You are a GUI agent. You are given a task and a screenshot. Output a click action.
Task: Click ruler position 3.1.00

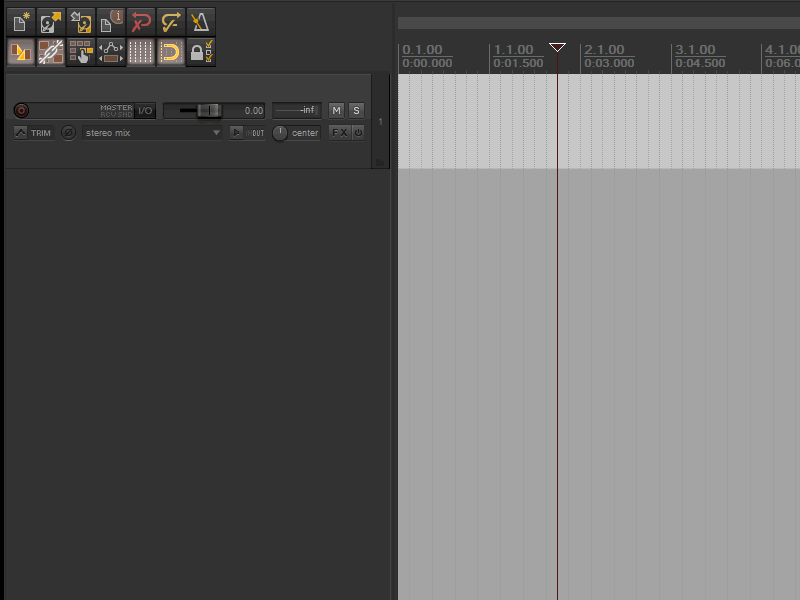click(695, 49)
